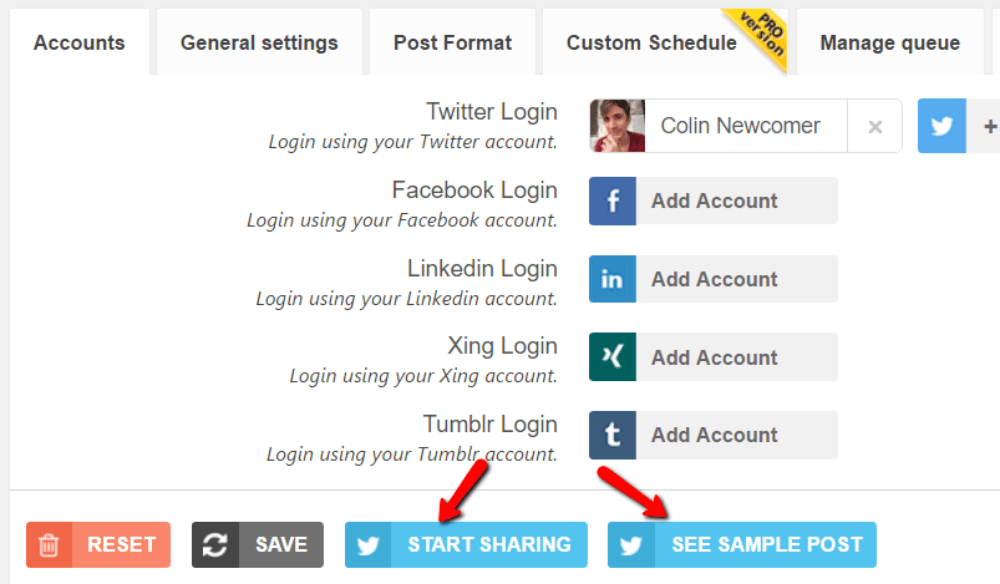Click the Facebook icon beside Add Account

pos(612,200)
